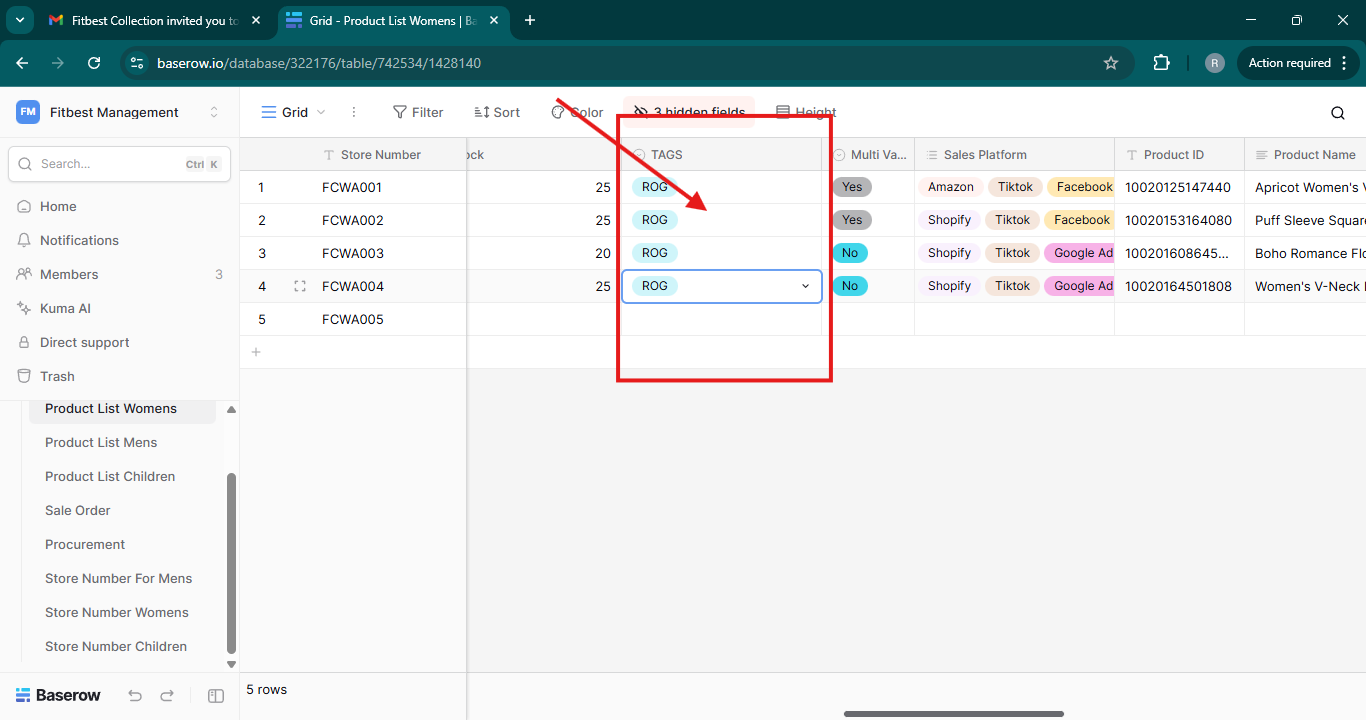Expand the Fitbest Management workspace switcher
The width and height of the screenshot is (1366, 720).
[x=213, y=112]
